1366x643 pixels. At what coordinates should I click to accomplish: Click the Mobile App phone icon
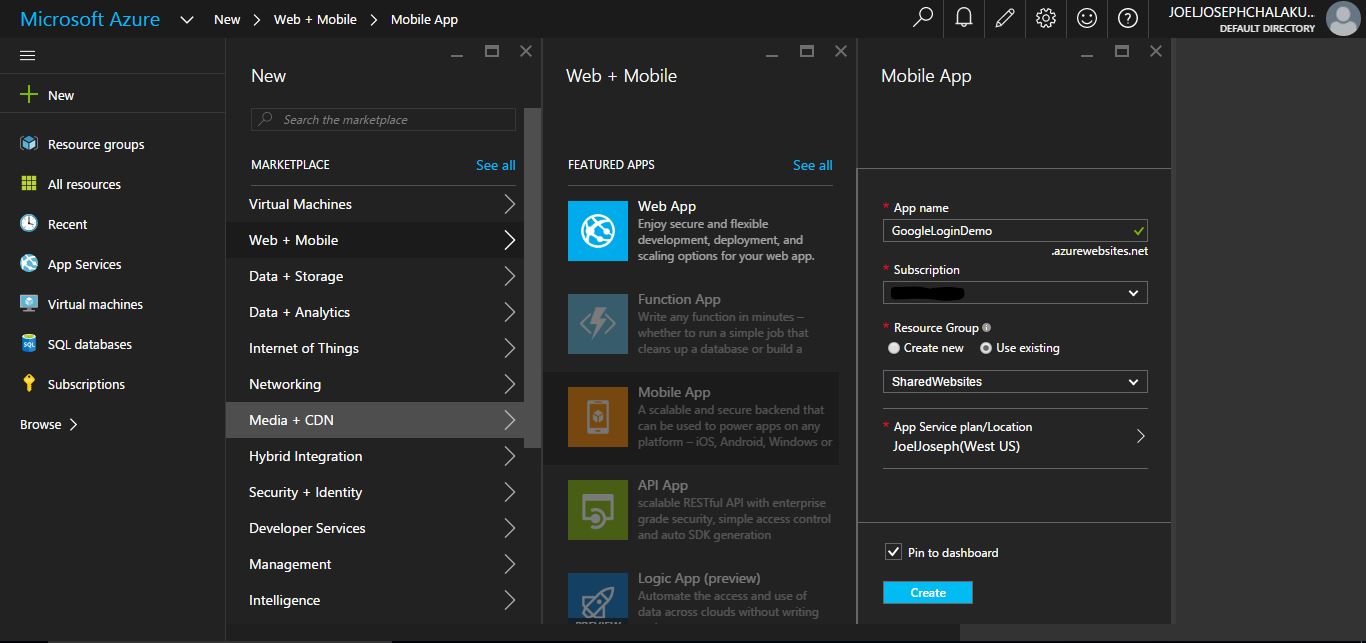tap(598, 417)
